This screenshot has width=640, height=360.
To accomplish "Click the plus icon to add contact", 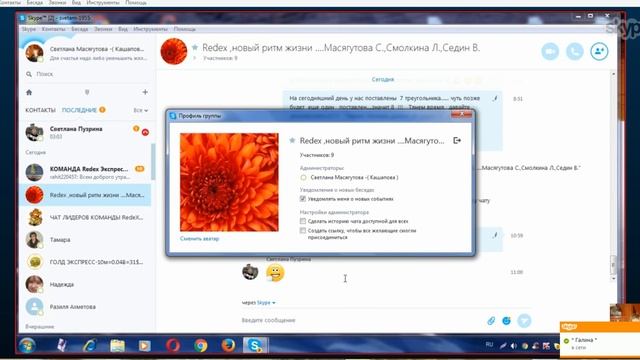I will (145, 92).
